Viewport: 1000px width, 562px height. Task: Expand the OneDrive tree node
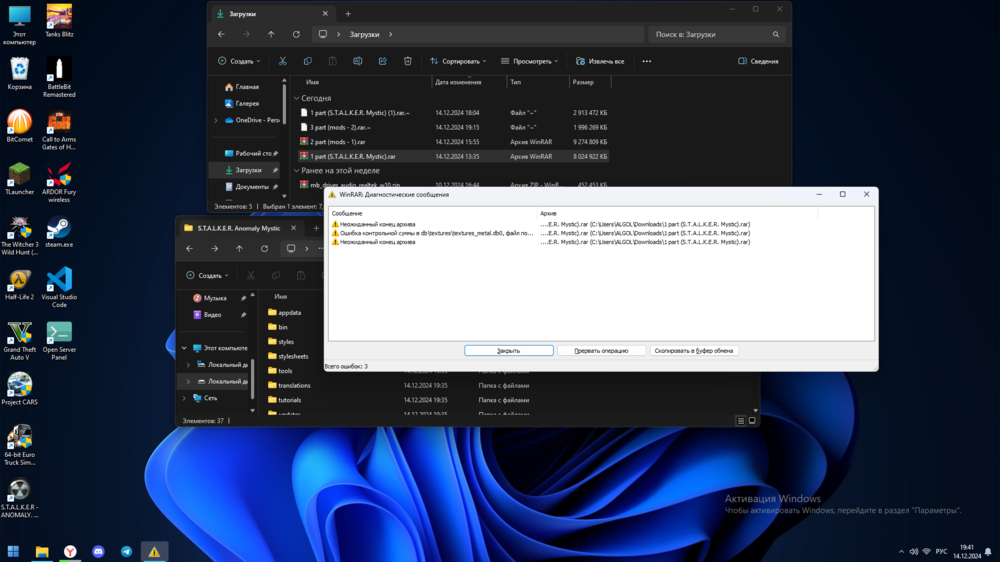(x=216, y=120)
